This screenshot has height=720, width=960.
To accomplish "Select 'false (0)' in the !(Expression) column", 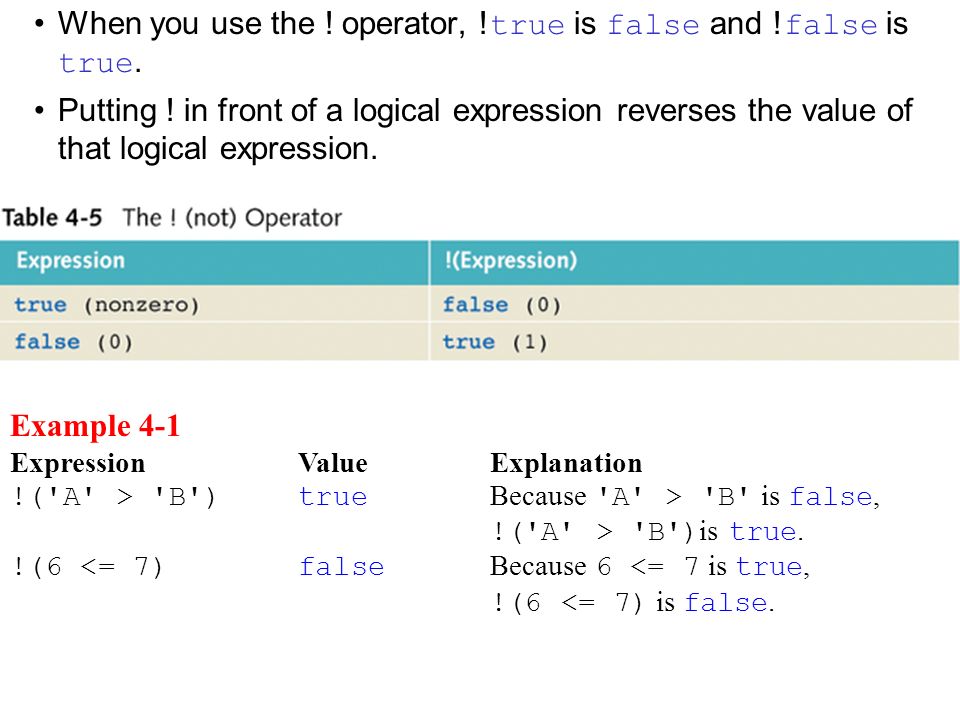I will click(x=502, y=305).
